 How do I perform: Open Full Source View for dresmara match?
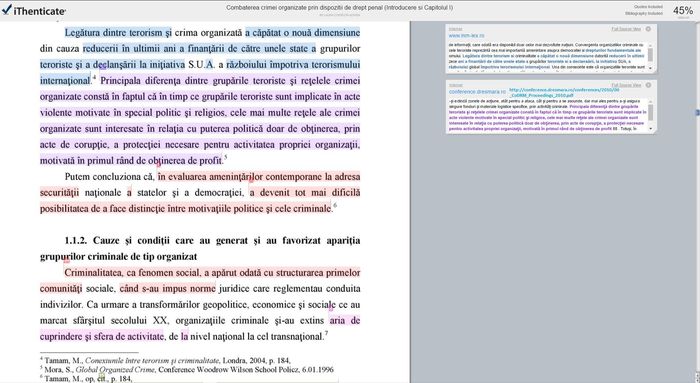626,85
